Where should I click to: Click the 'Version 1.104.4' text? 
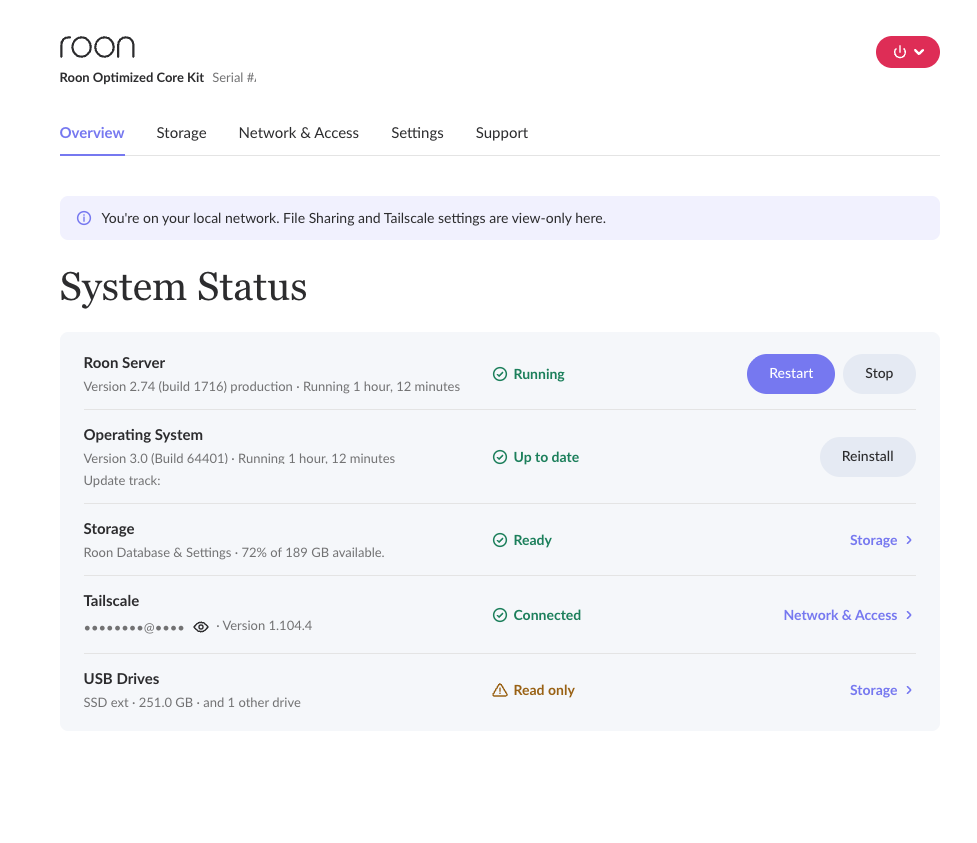(267, 626)
